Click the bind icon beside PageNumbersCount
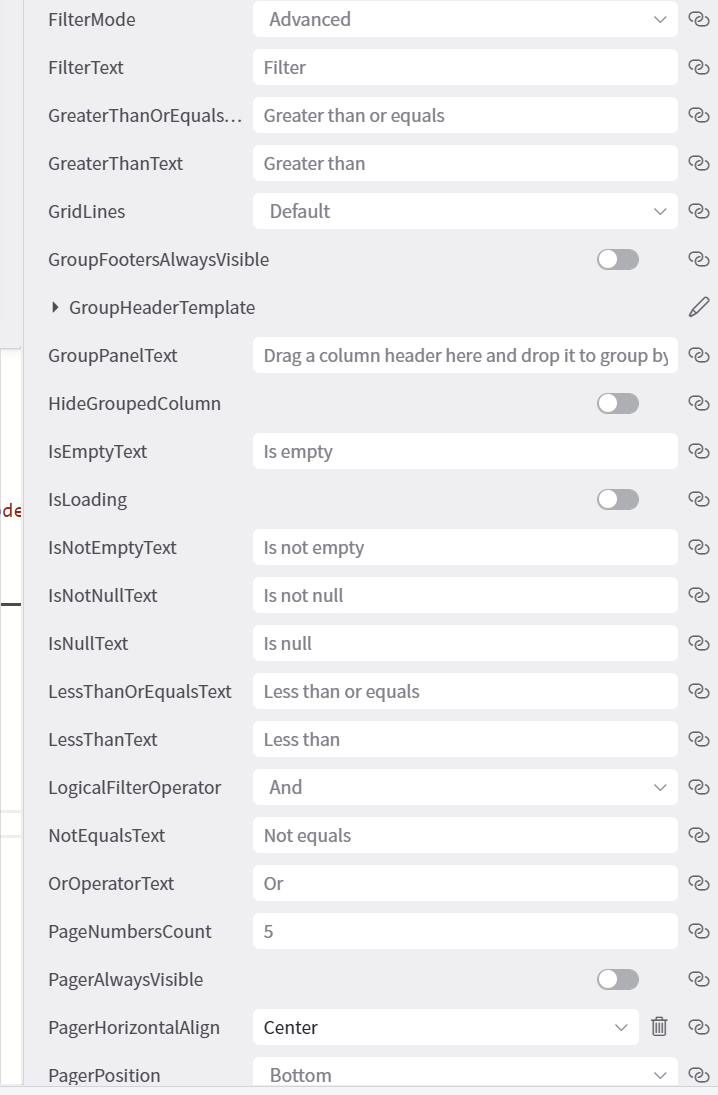The image size is (718, 1095). click(698, 931)
